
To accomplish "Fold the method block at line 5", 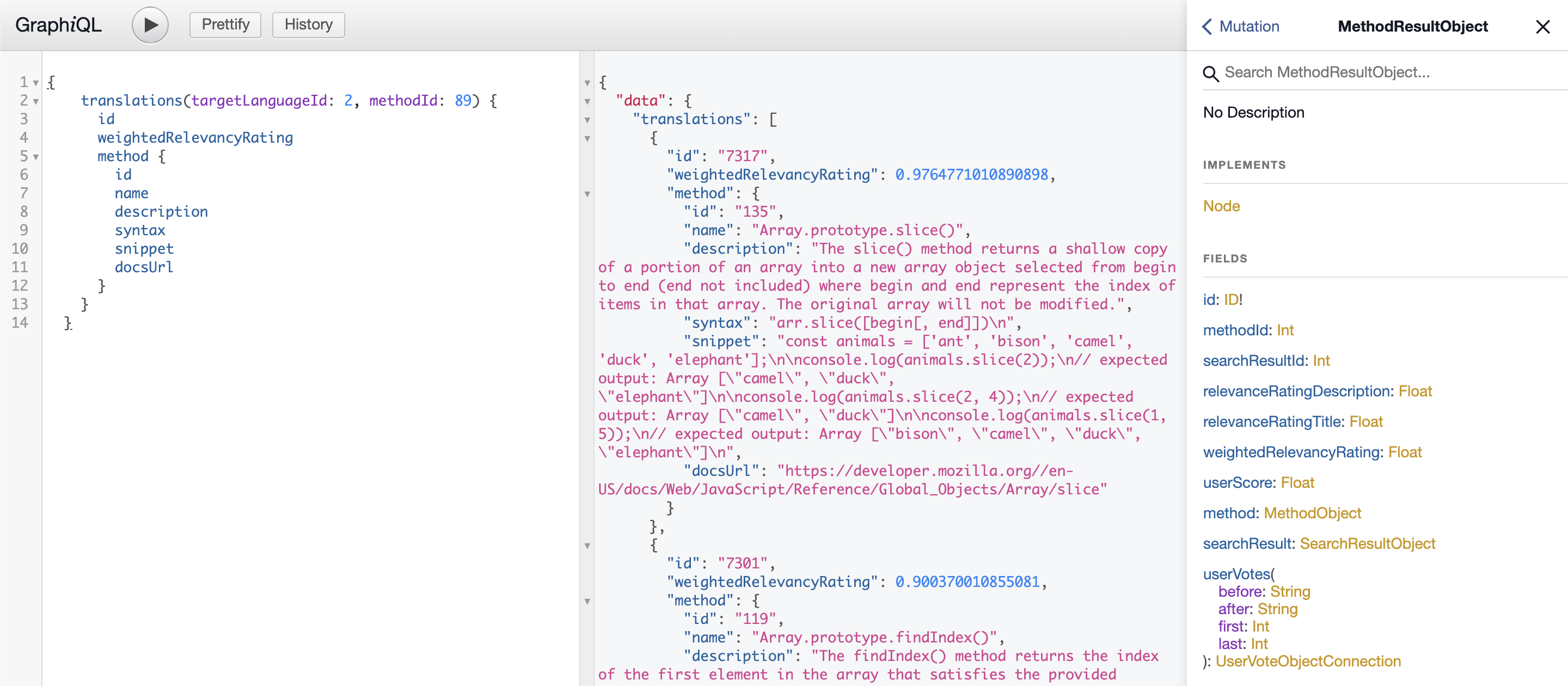I will 36,156.
